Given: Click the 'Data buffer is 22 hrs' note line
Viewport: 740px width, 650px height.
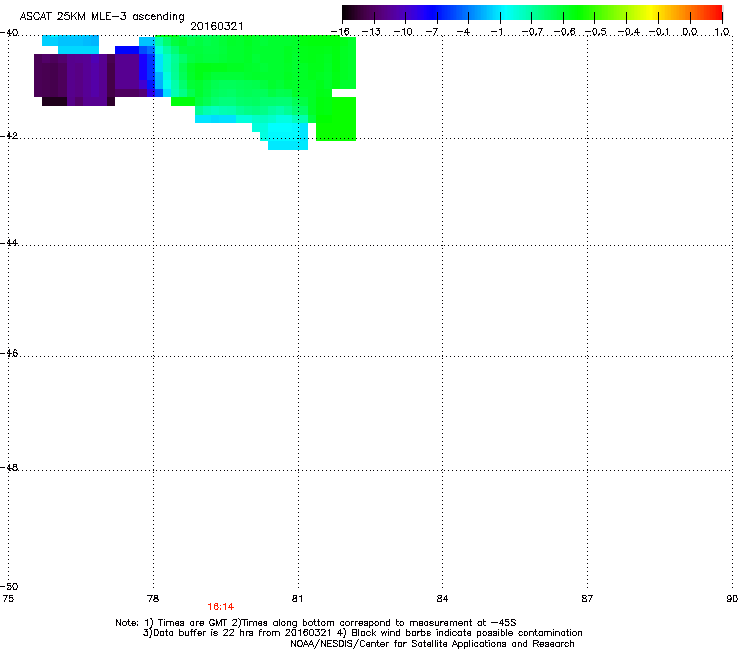Looking at the screenshot, I should (362, 633).
